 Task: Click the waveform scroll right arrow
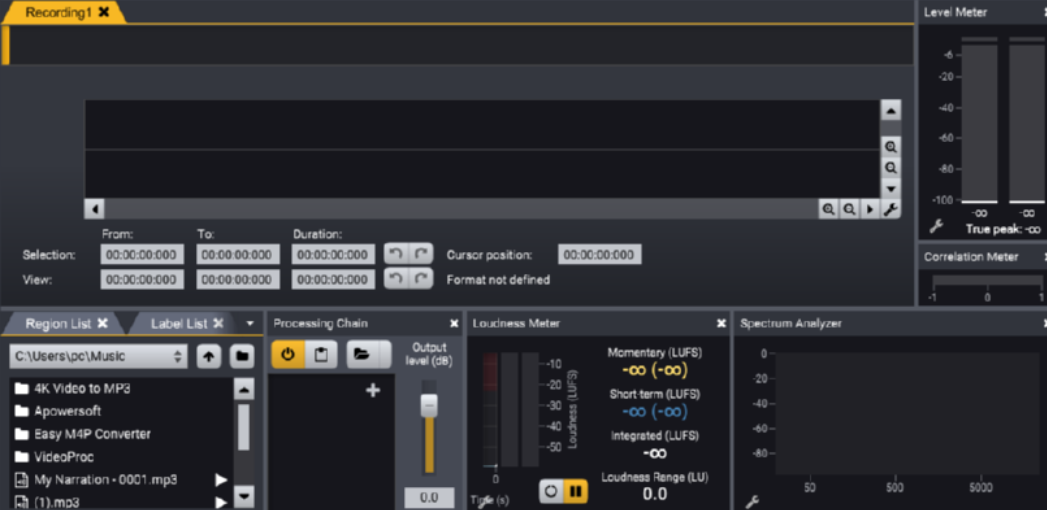(x=869, y=210)
